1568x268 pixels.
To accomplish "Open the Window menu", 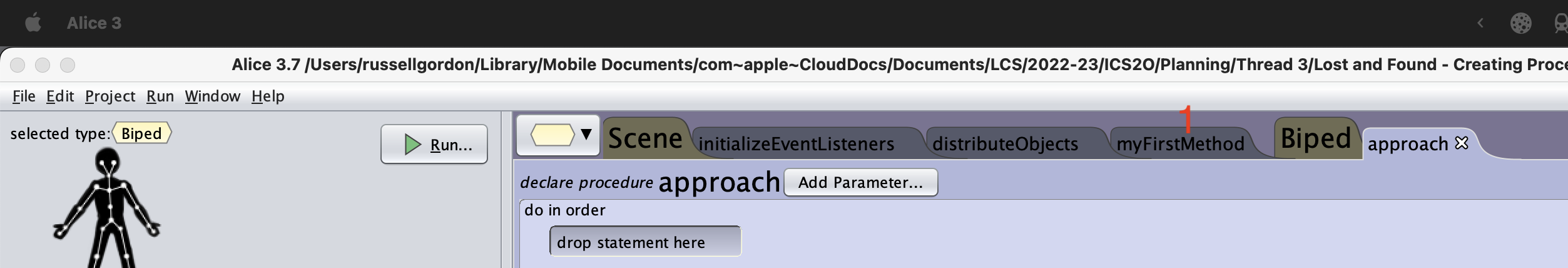I will 213,96.
